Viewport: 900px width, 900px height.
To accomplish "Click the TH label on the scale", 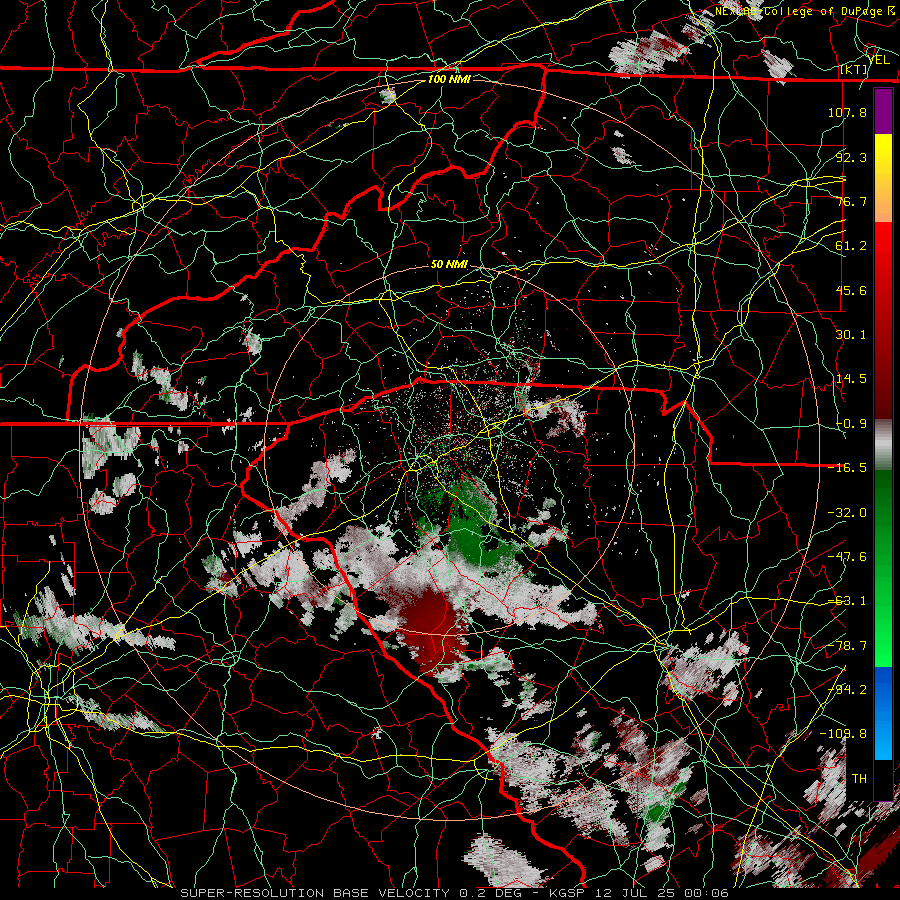I will click(859, 779).
